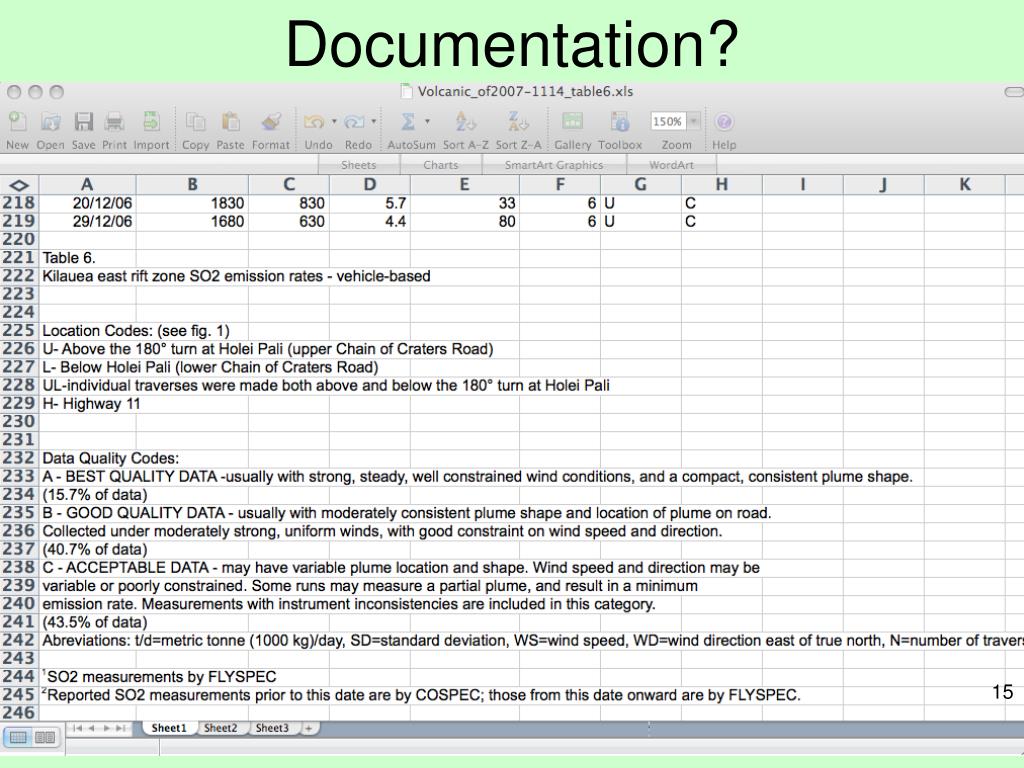Select column K header
Image resolution: width=1024 pixels, height=768 pixels.
pyautogui.click(x=965, y=185)
